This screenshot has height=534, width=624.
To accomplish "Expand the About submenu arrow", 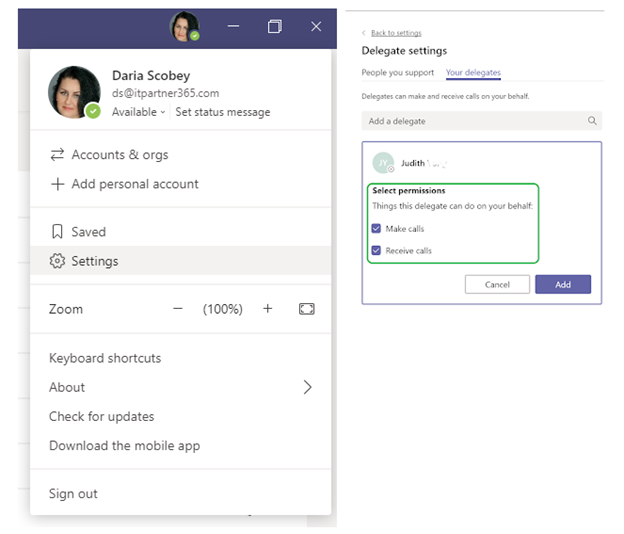I will tap(307, 387).
